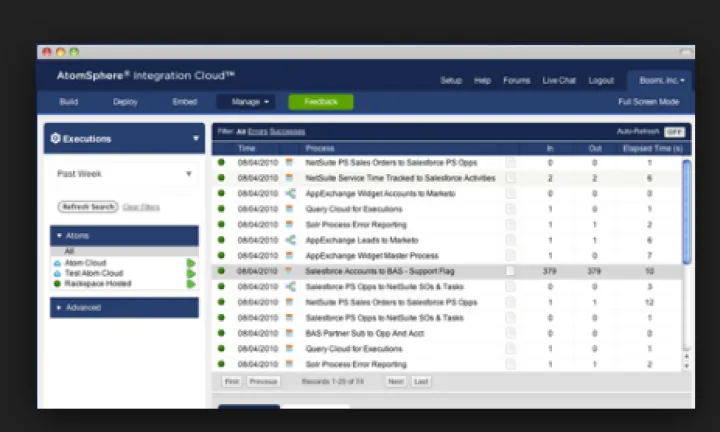
Task: Click status dot of AppExchange Widget Master Process
Action: (x=221, y=255)
